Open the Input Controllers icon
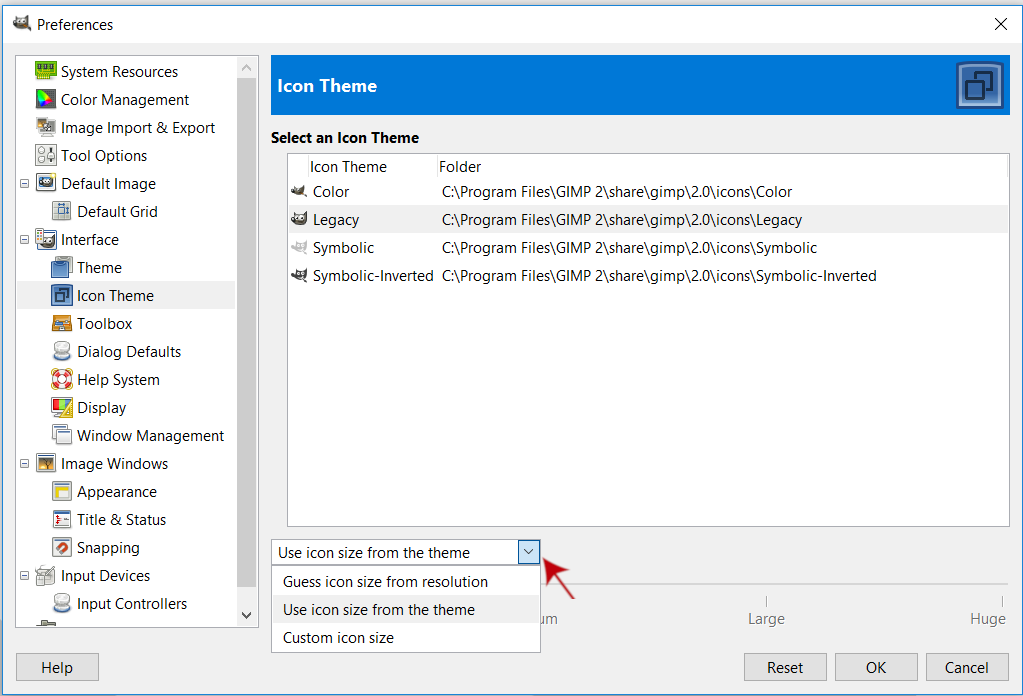The height and width of the screenshot is (696, 1023). point(62,603)
